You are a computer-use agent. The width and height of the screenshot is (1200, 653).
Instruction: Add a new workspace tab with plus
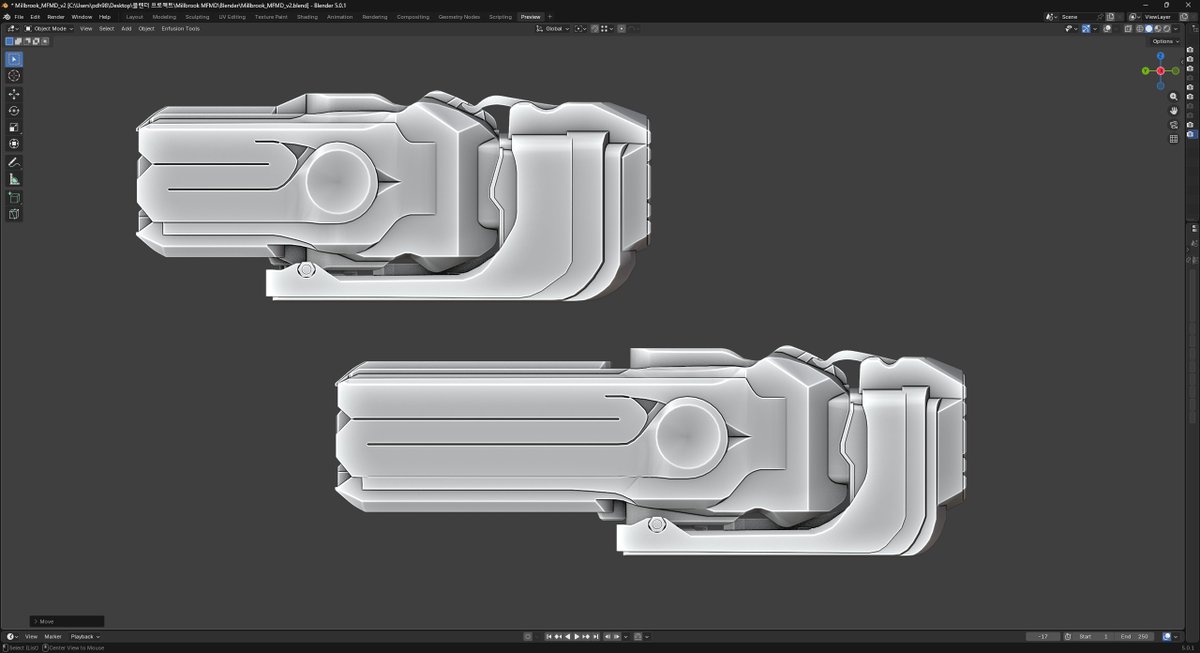(549, 17)
